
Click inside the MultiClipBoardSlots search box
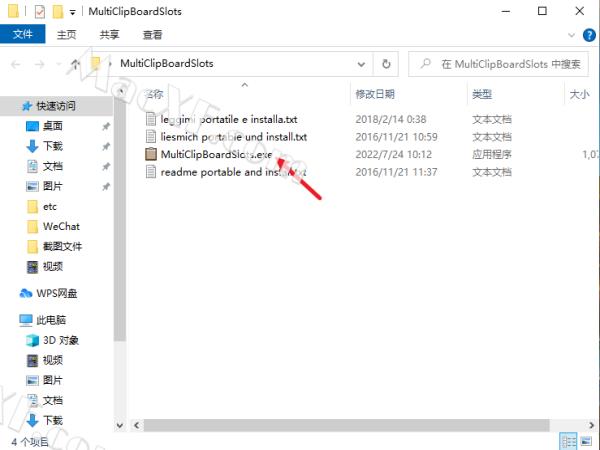(498, 64)
